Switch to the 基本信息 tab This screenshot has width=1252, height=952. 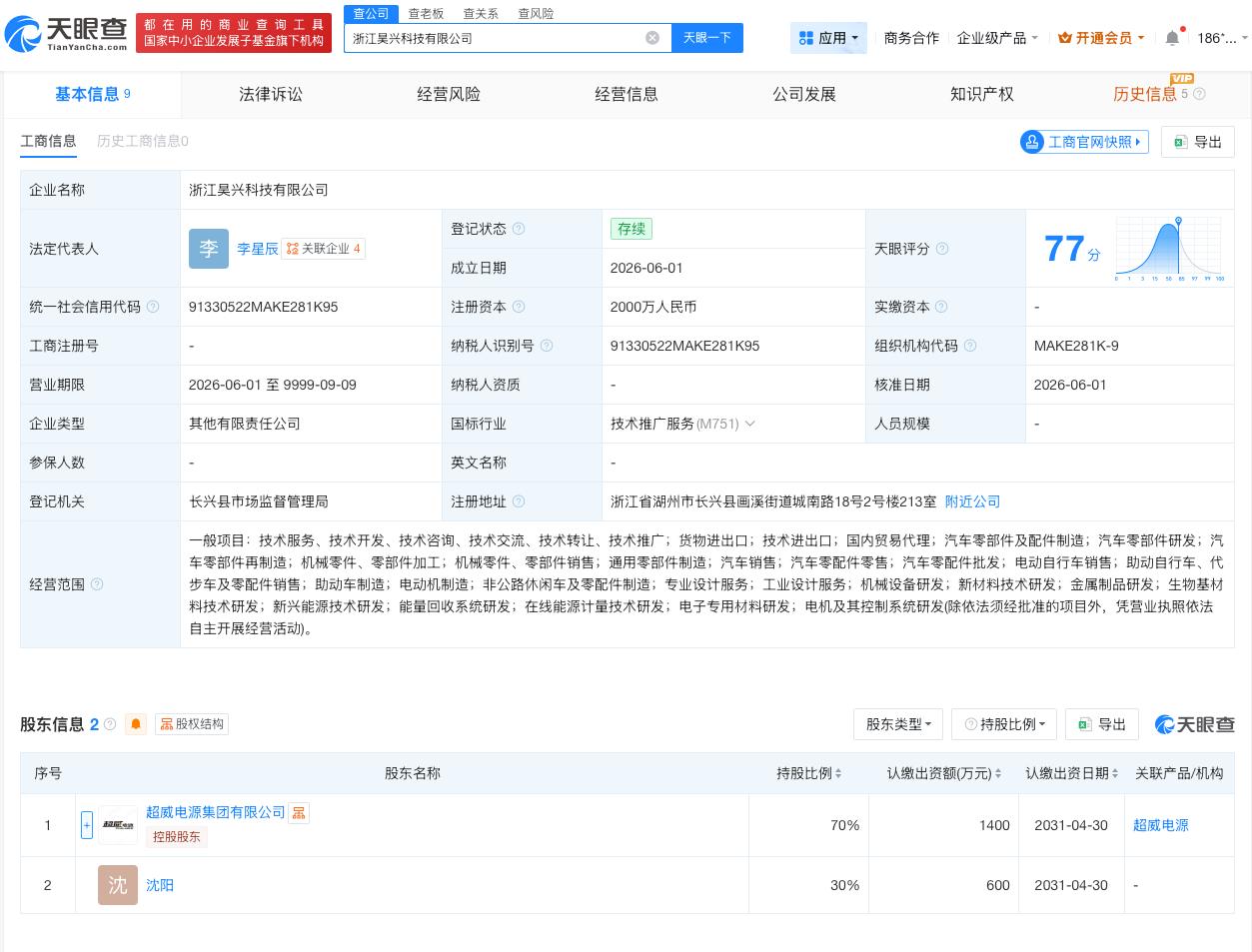(x=92, y=94)
